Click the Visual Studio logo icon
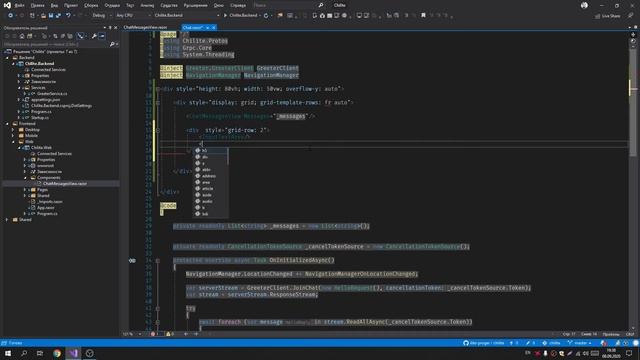Screen dimensions: 640x360 coord(7,5)
